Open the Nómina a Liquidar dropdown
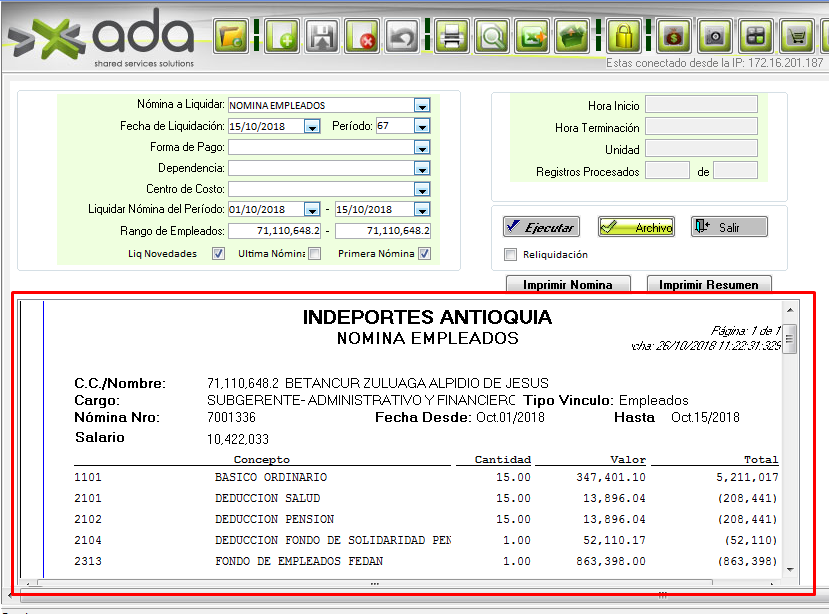Screen dimensions: 829x614 pyautogui.click(x=422, y=105)
